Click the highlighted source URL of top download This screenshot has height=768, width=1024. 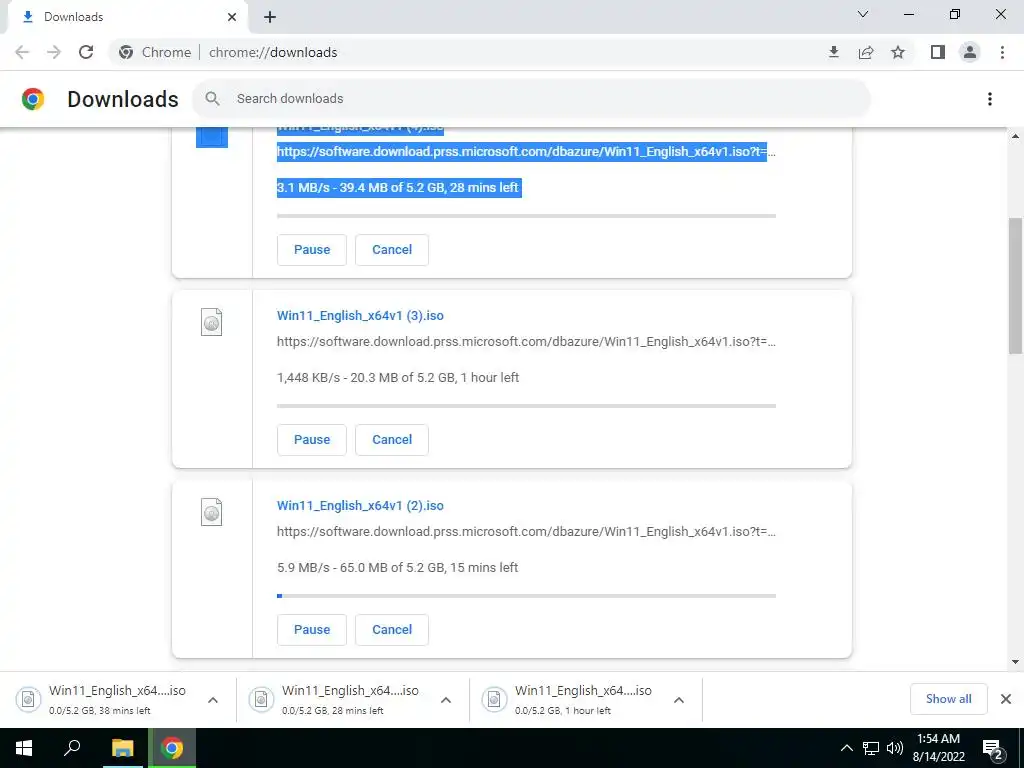(526, 152)
